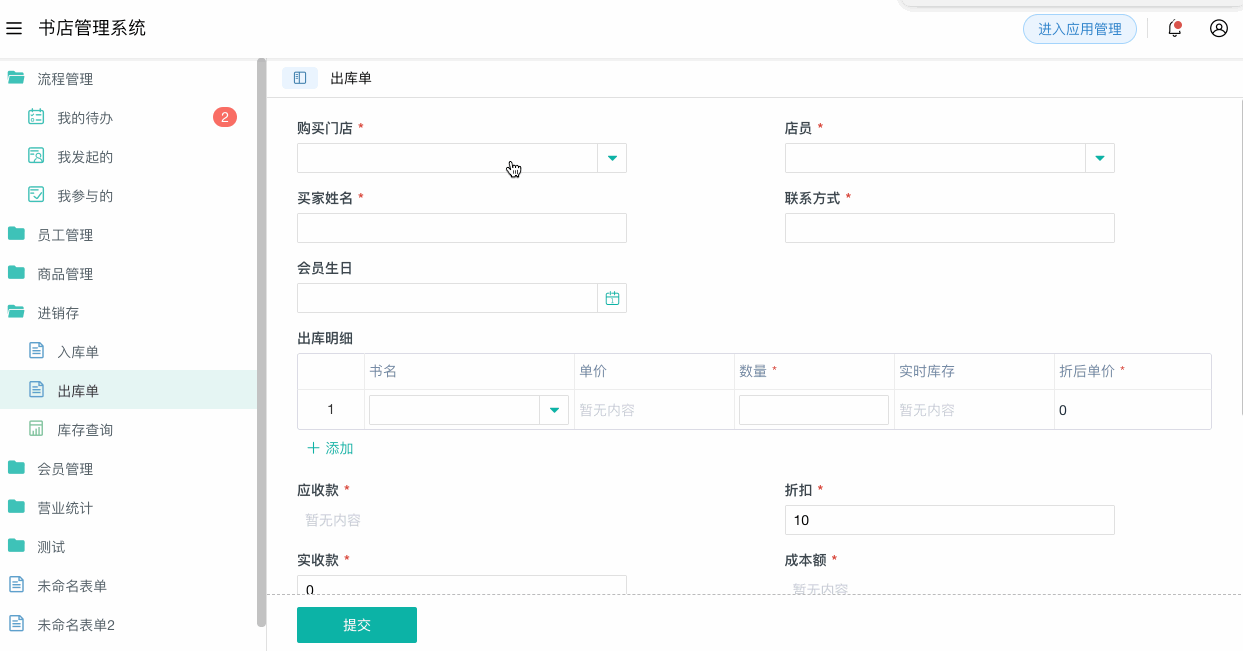Click the 我的待办 calendar icon in sidebar
This screenshot has height=651, width=1243.
pos(34,117)
